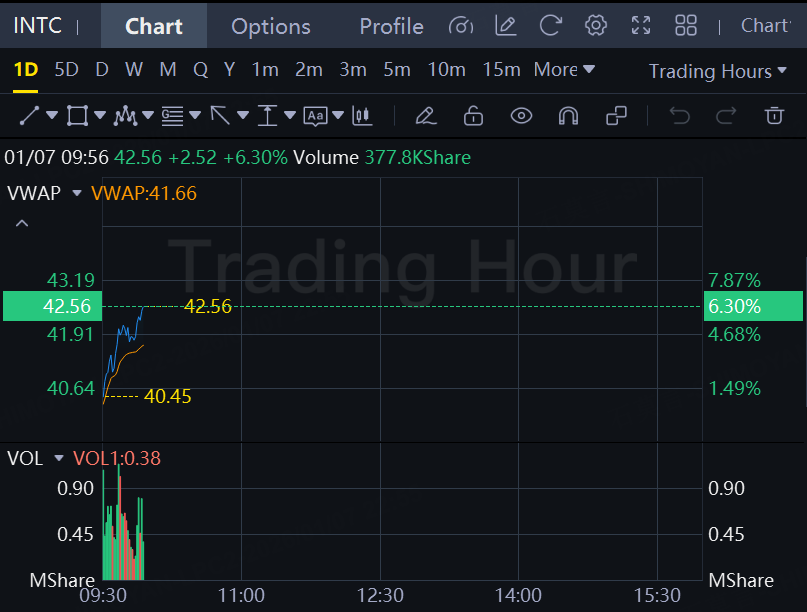Open chart settings gear icon
The image size is (807, 612).
click(595, 25)
